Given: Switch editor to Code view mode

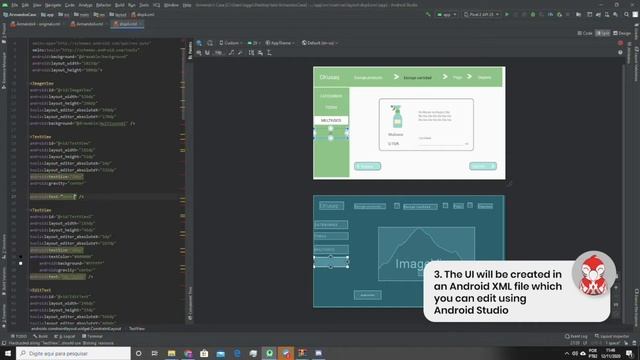Looking at the screenshot, I should coord(585,33).
